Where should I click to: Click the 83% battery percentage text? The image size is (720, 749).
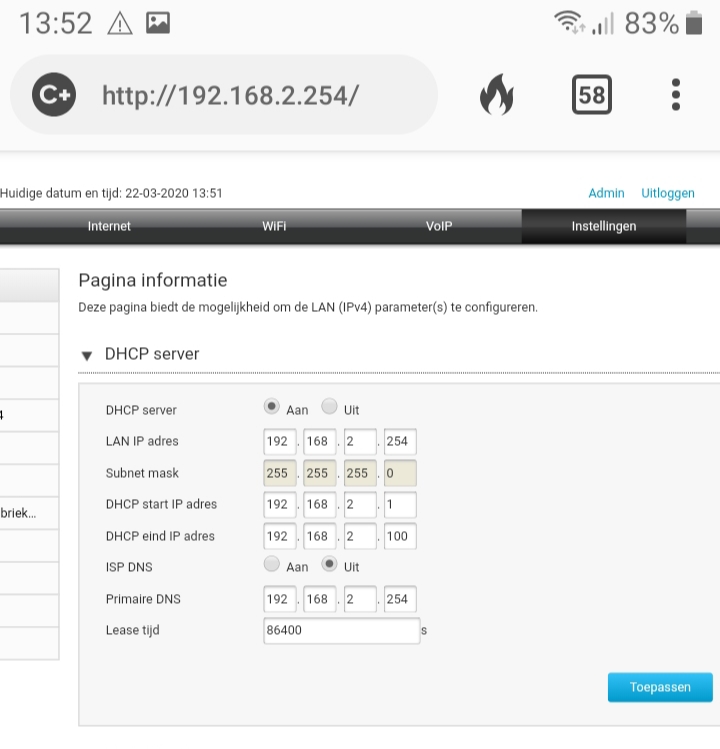652,23
